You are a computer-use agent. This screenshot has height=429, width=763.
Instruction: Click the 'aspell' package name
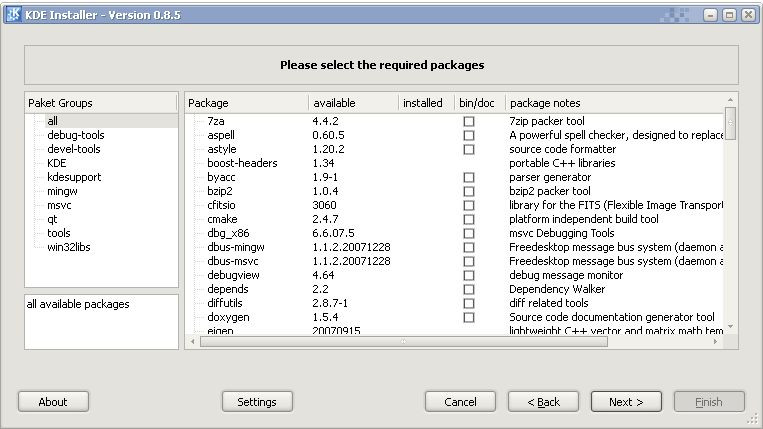[x=221, y=135]
